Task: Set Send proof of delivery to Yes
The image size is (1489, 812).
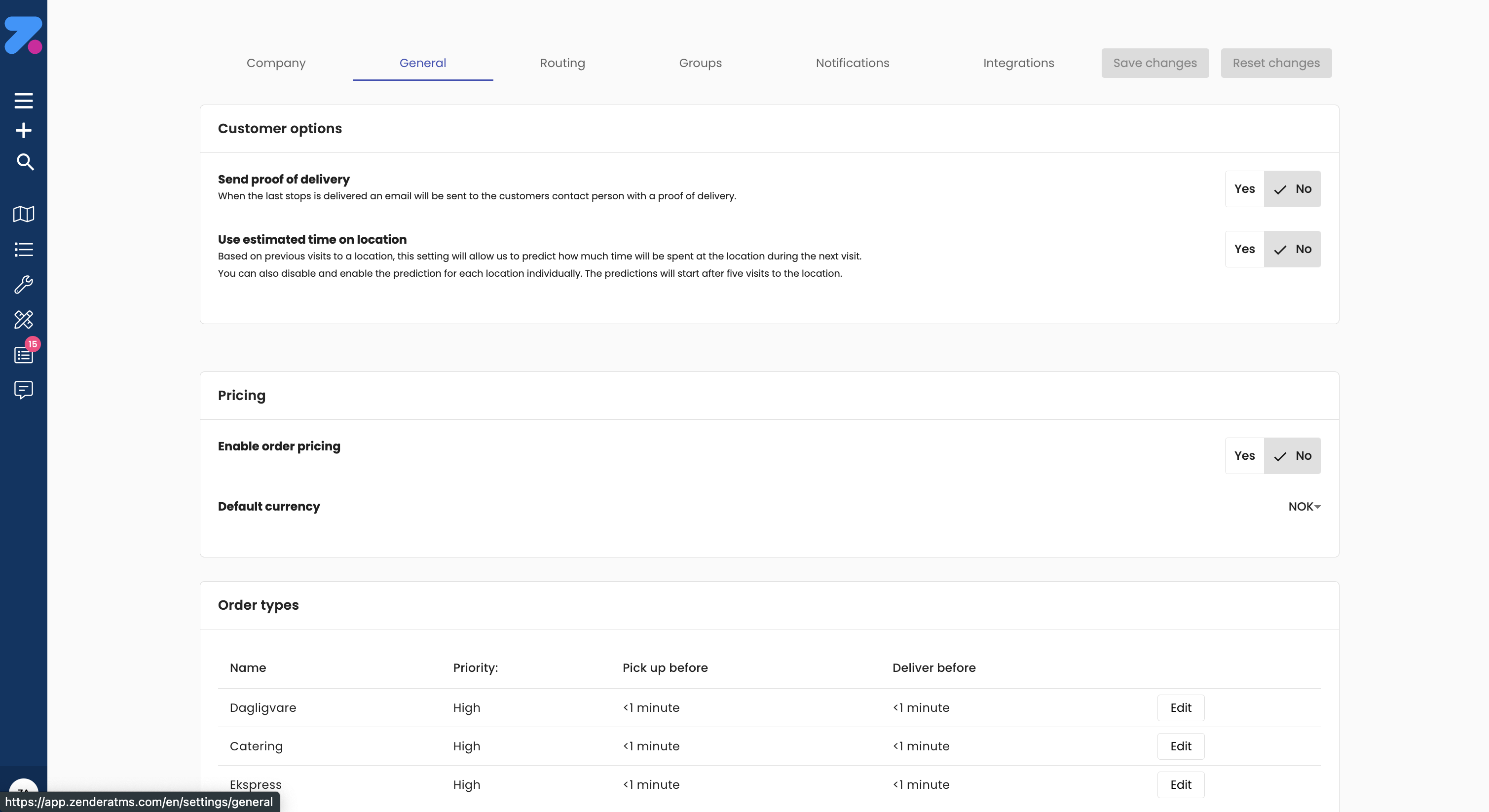Action: pyautogui.click(x=1244, y=189)
